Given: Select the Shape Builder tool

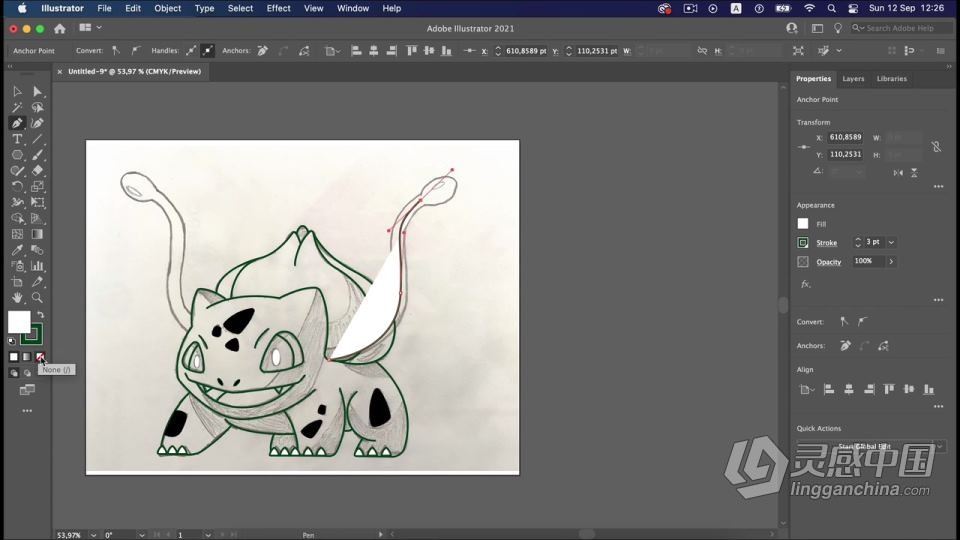Looking at the screenshot, I should point(17,219).
